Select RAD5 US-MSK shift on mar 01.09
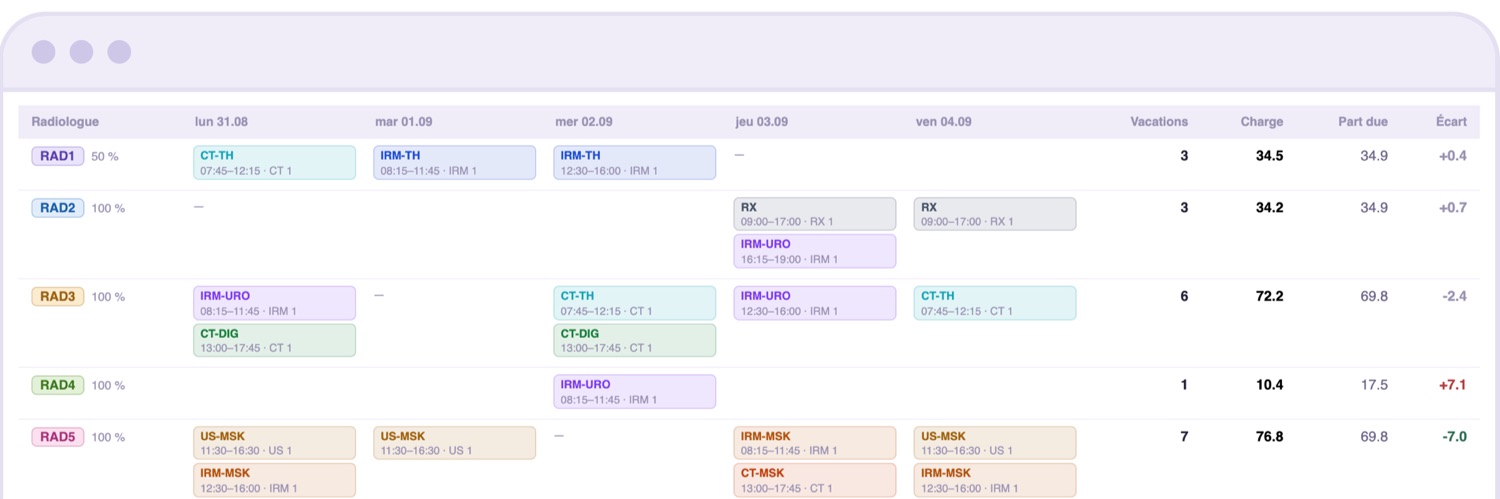The height and width of the screenshot is (499, 1500). 455,443
